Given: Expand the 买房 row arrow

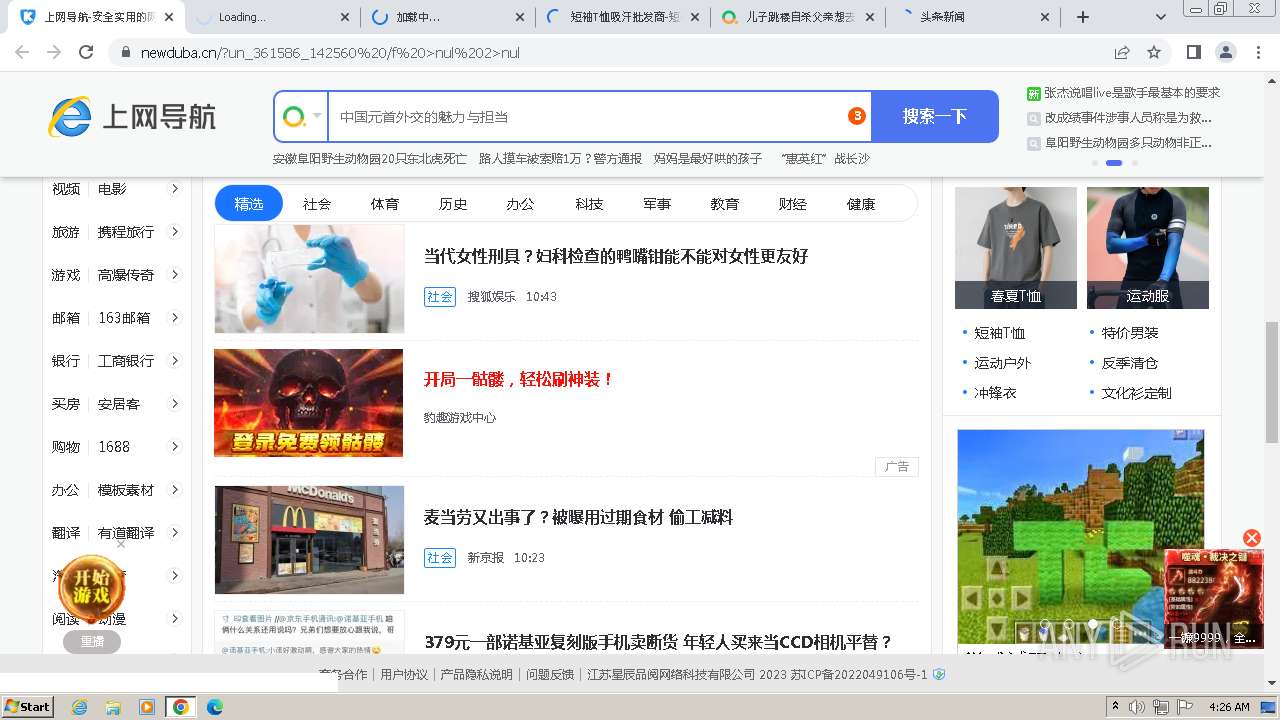Looking at the screenshot, I should (174, 403).
